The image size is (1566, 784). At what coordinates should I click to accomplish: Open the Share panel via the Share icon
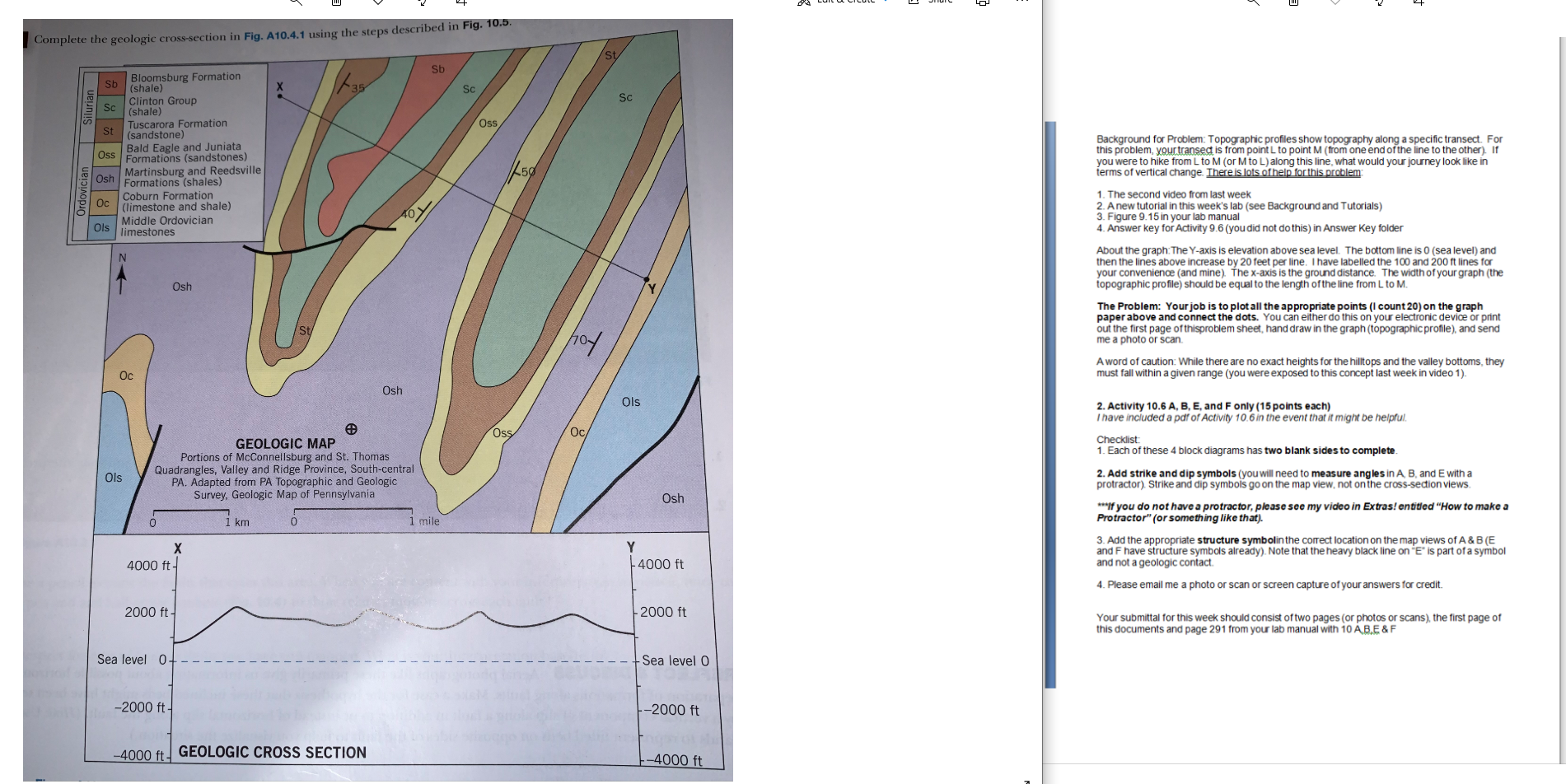tap(912, 2)
